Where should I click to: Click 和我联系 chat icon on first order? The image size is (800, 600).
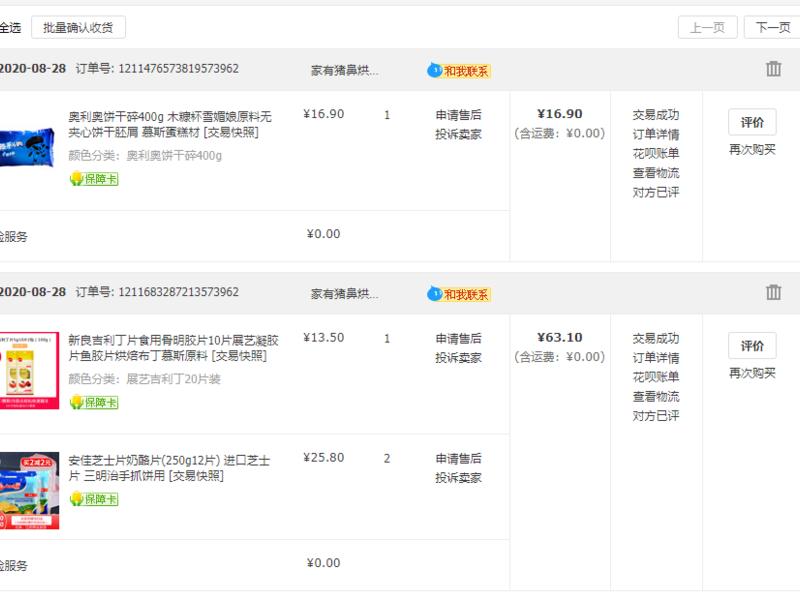[x=459, y=71]
